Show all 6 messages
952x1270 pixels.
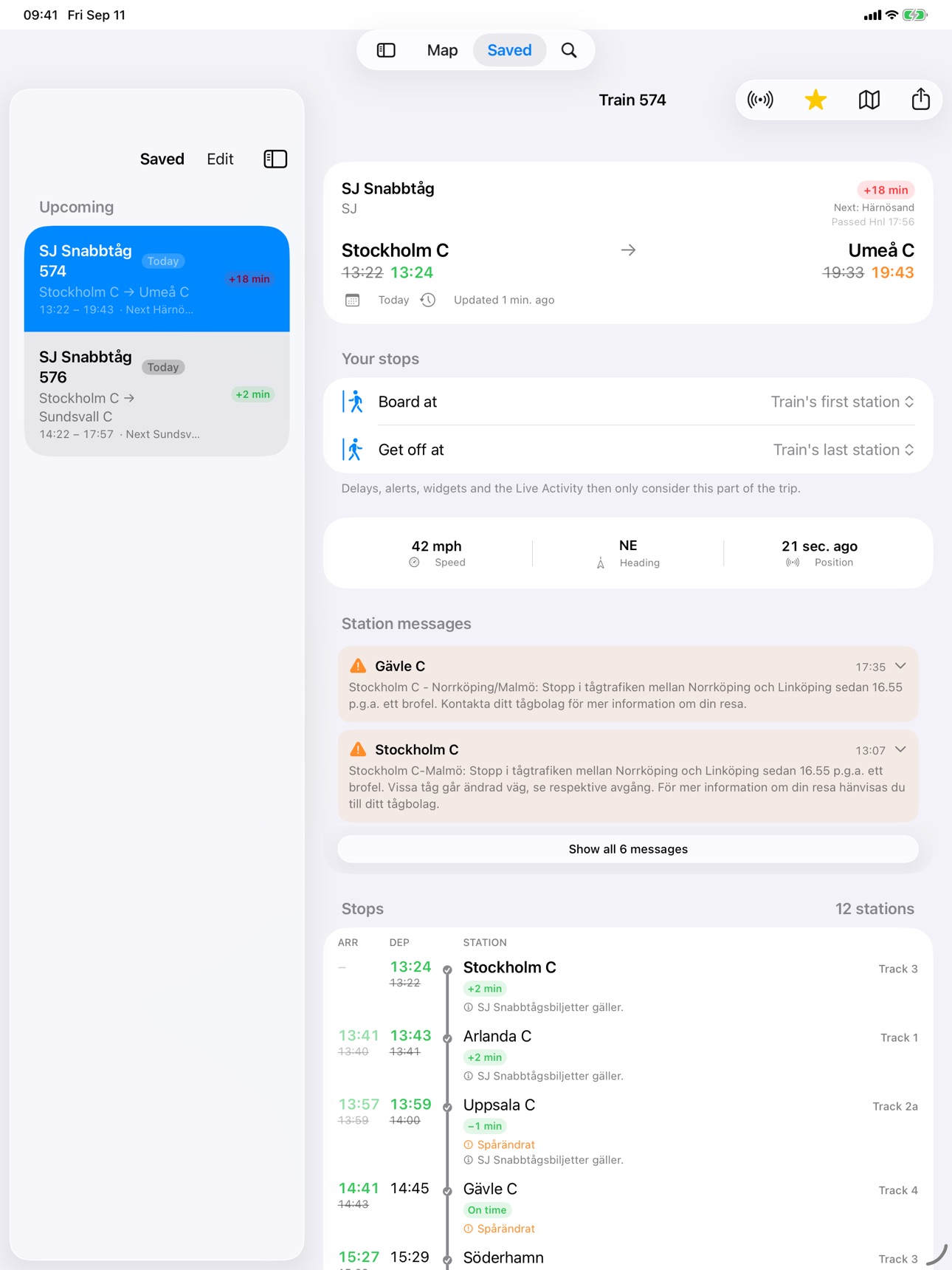[628, 849]
